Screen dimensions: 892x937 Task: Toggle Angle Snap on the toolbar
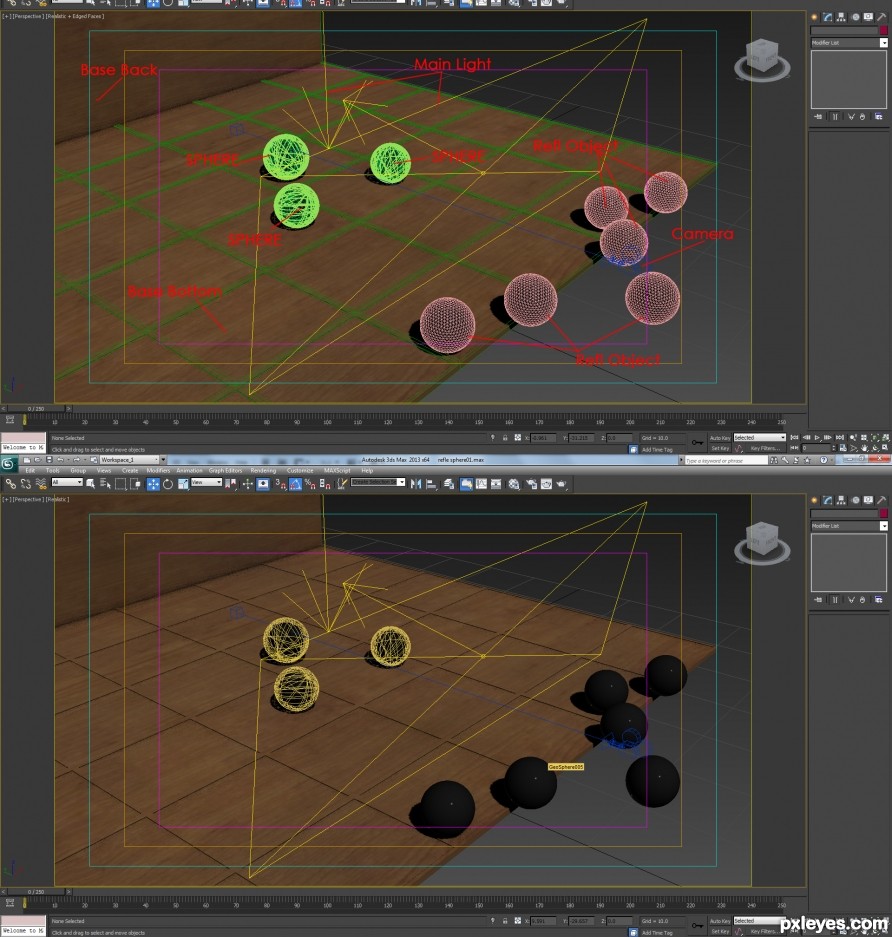coord(295,483)
